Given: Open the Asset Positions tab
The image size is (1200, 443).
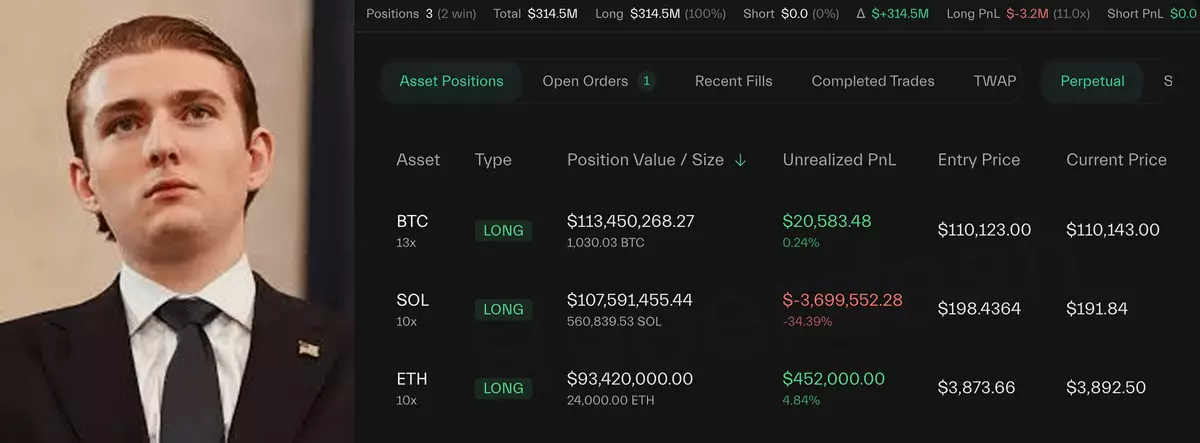Looking at the screenshot, I should (451, 81).
